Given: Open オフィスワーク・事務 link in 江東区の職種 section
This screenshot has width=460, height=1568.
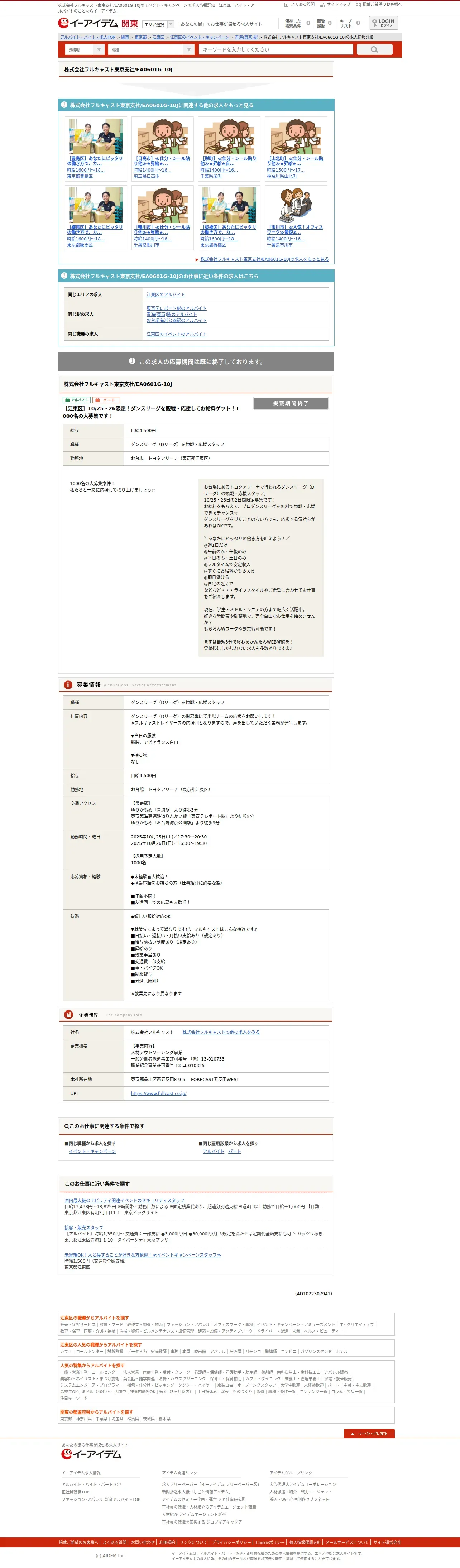Looking at the screenshot, I should pos(233,1324).
